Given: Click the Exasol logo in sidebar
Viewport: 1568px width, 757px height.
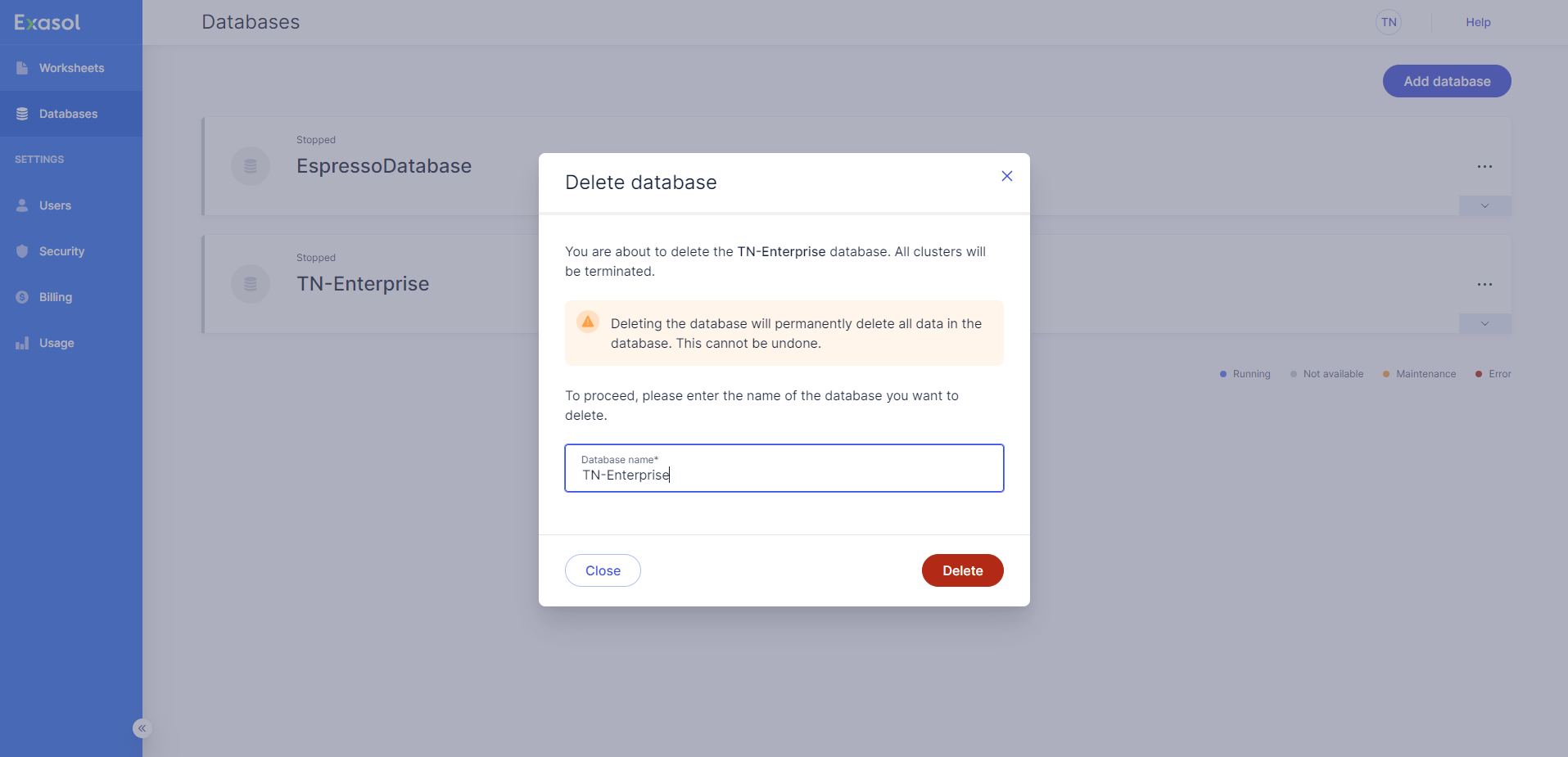Looking at the screenshot, I should [x=47, y=23].
